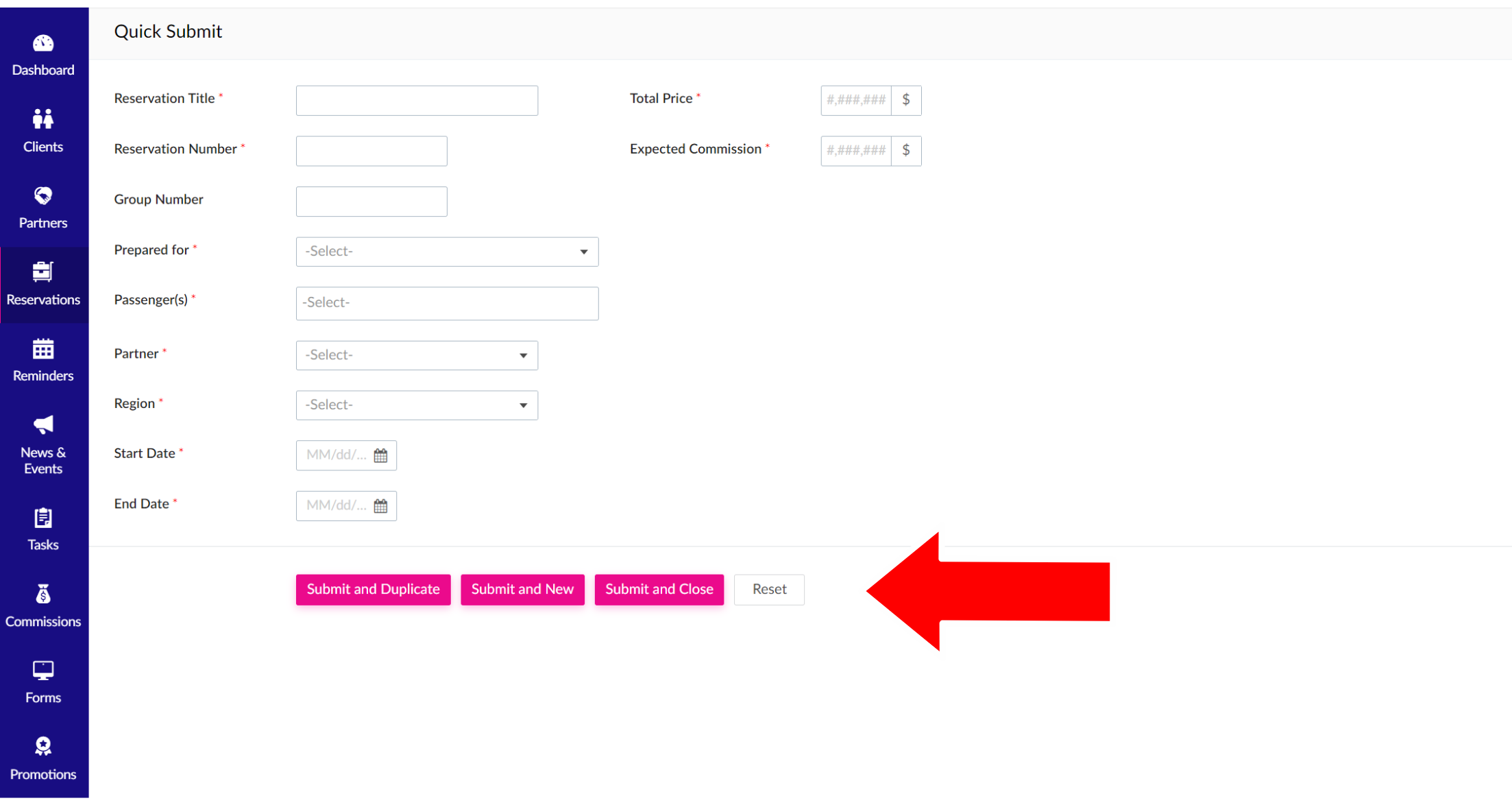The height and width of the screenshot is (805, 1512).
Task: Open News & Events megaphone icon
Action: (42, 425)
